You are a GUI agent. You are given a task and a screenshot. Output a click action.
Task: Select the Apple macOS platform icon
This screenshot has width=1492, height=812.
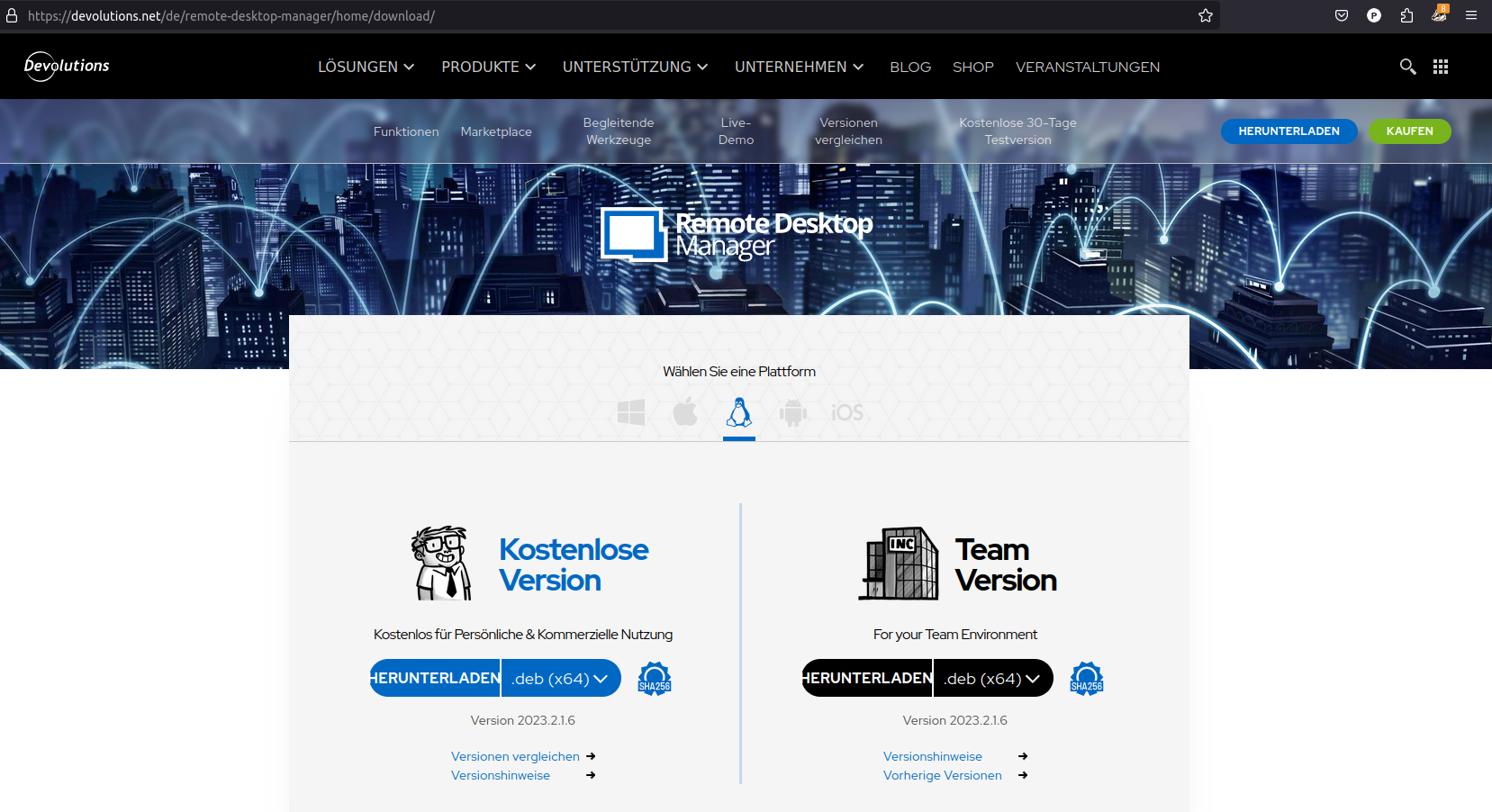pos(685,412)
